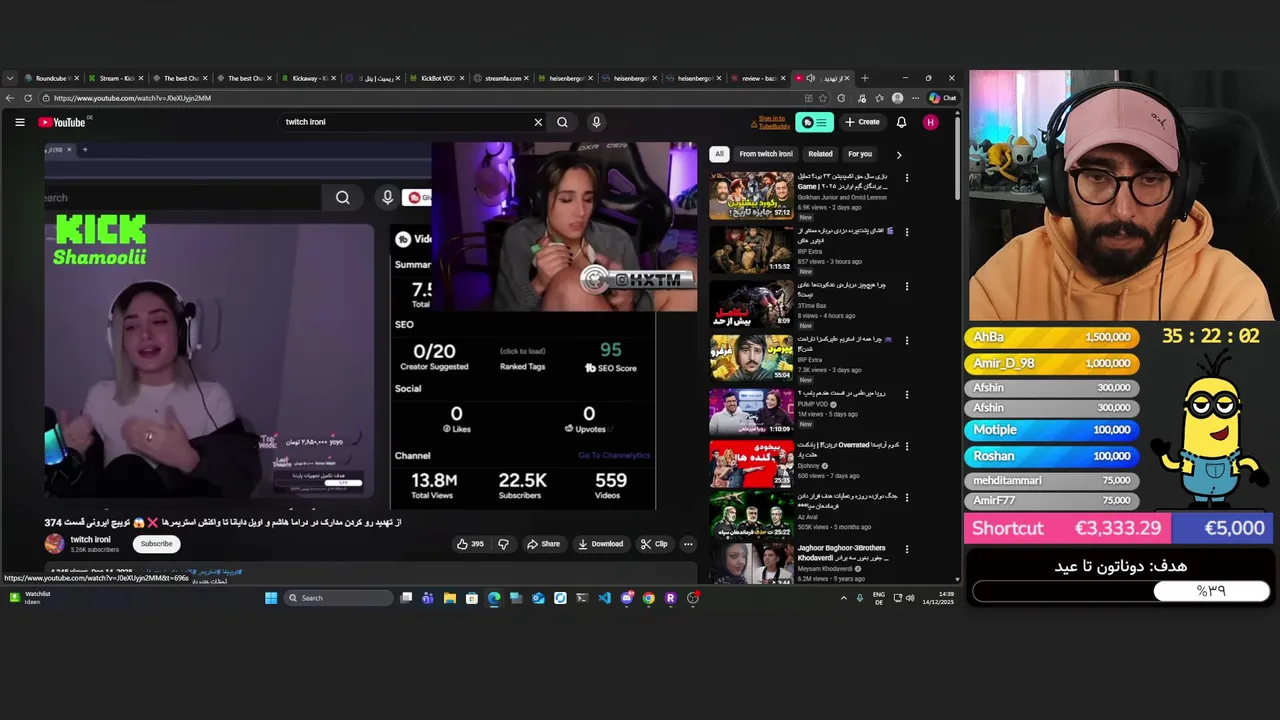Open the YouTube hamburger guide menu

click(19, 122)
